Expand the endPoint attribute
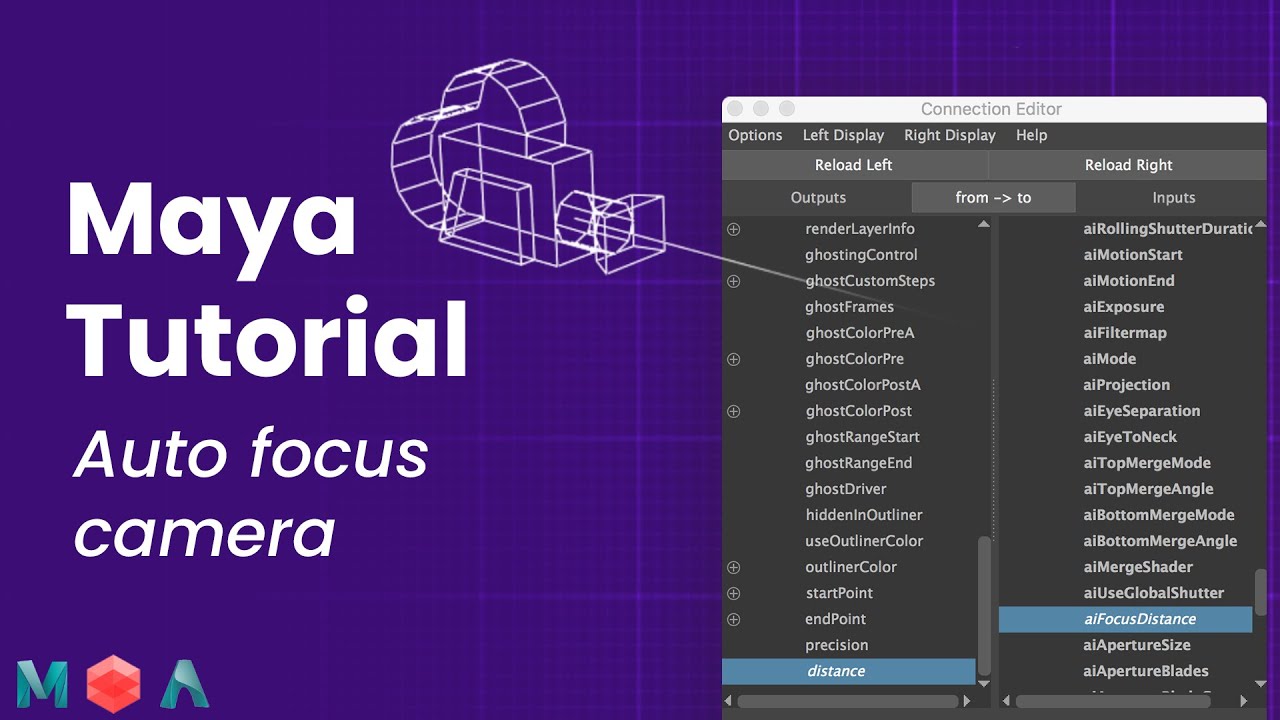Image resolution: width=1280 pixels, height=720 pixels. point(733,619)
